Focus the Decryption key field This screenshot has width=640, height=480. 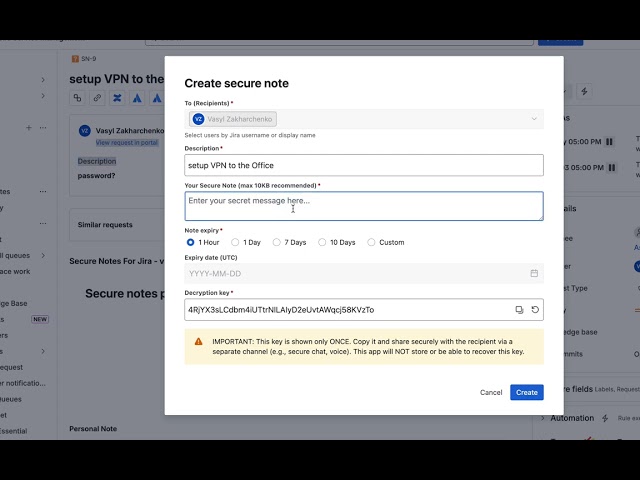364,310
